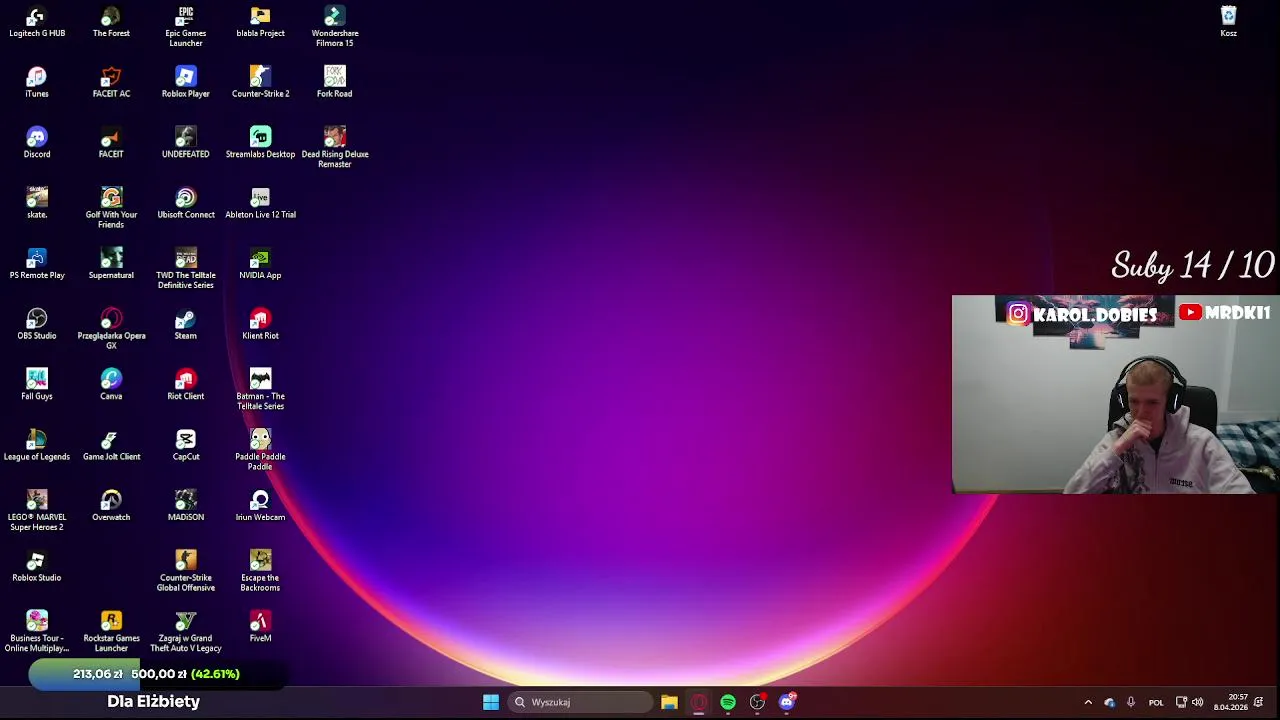Image resolution: width=1280 pixels, height=720 pixels.
Task: Launch Roblox Studio shortcut
Action: 37,567
